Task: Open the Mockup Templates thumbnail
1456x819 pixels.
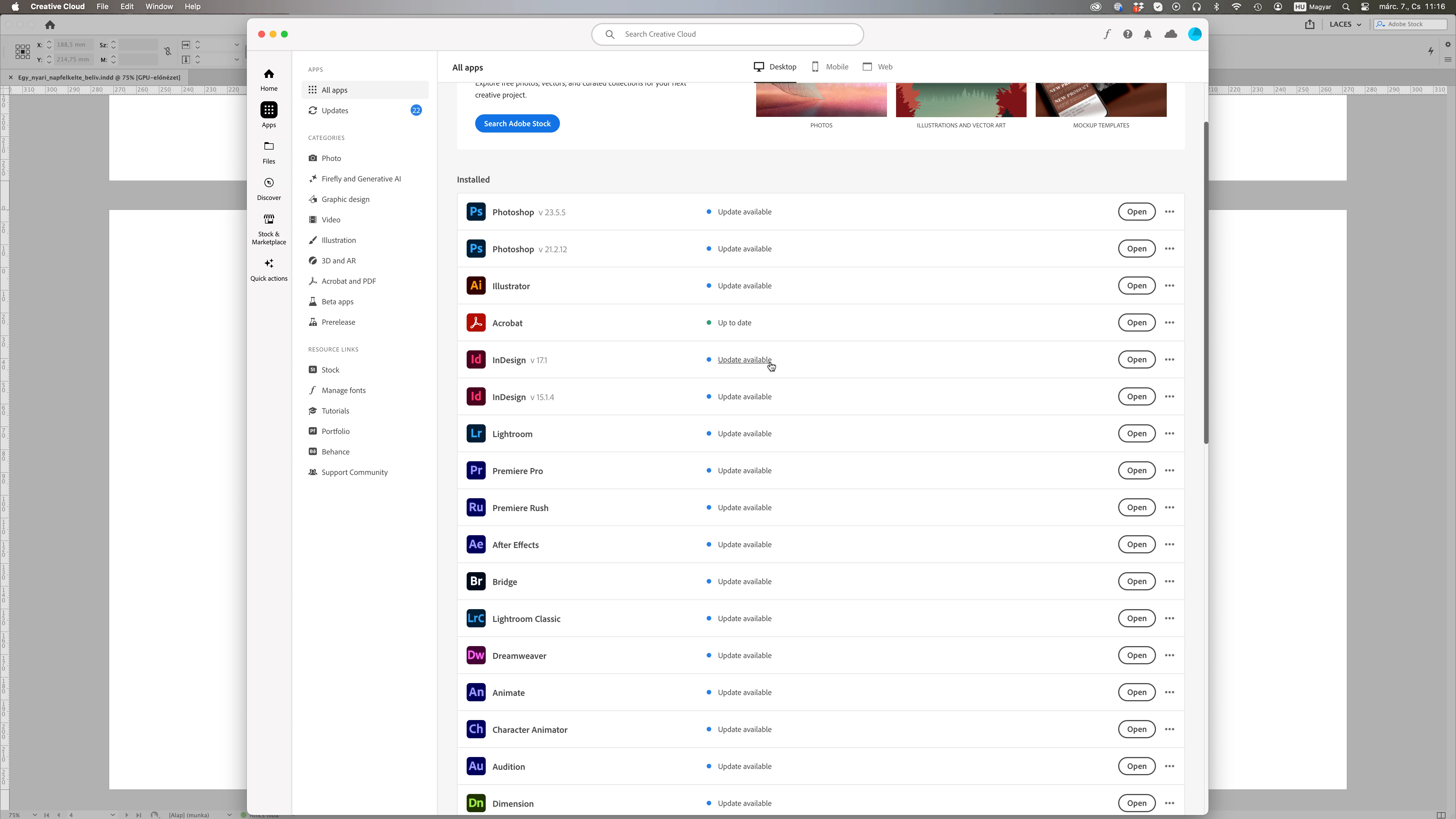Action: pyautogui.click(x=1101, y=101)
